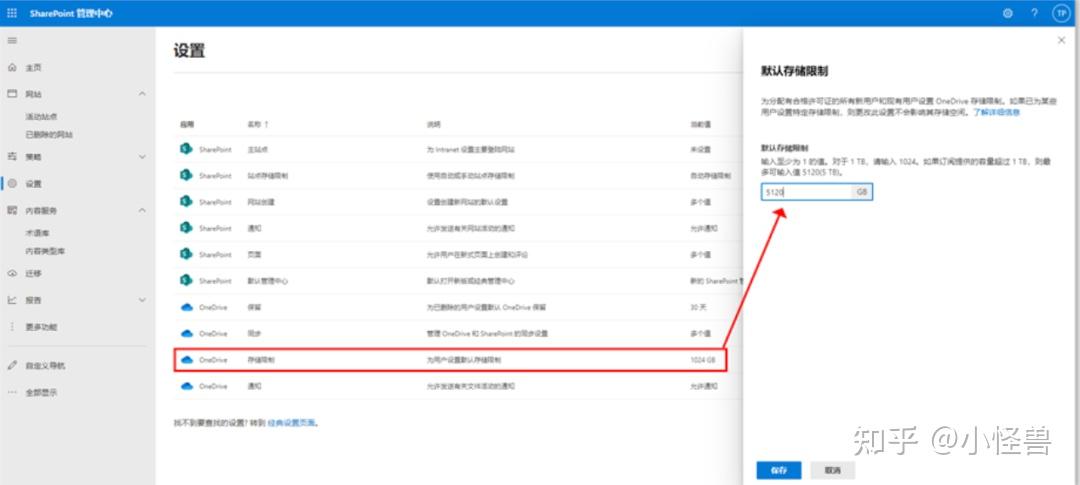Click the 说明 column header
Image resolution: width=1080 pixels, height=485 pixels.
click(x=433, y=125)
